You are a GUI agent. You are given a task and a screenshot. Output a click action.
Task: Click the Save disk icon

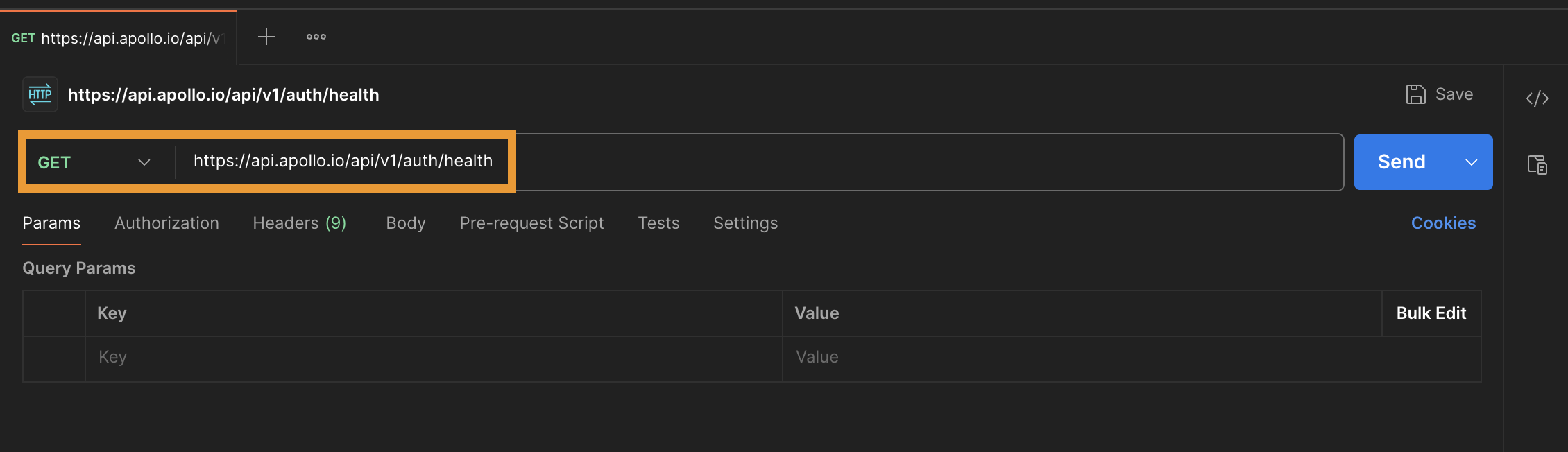tap(1415, 94)
